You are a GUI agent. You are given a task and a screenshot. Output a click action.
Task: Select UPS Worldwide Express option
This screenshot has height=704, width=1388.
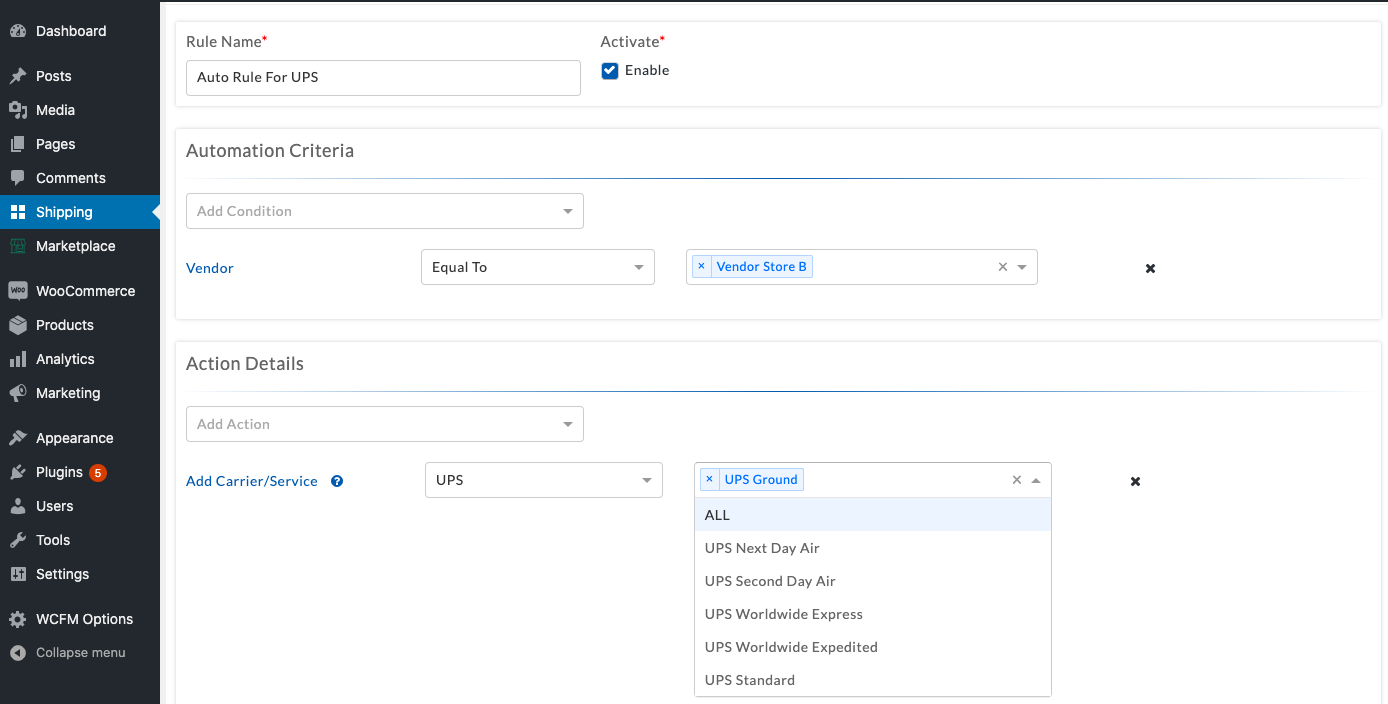[x=872, y=614]
